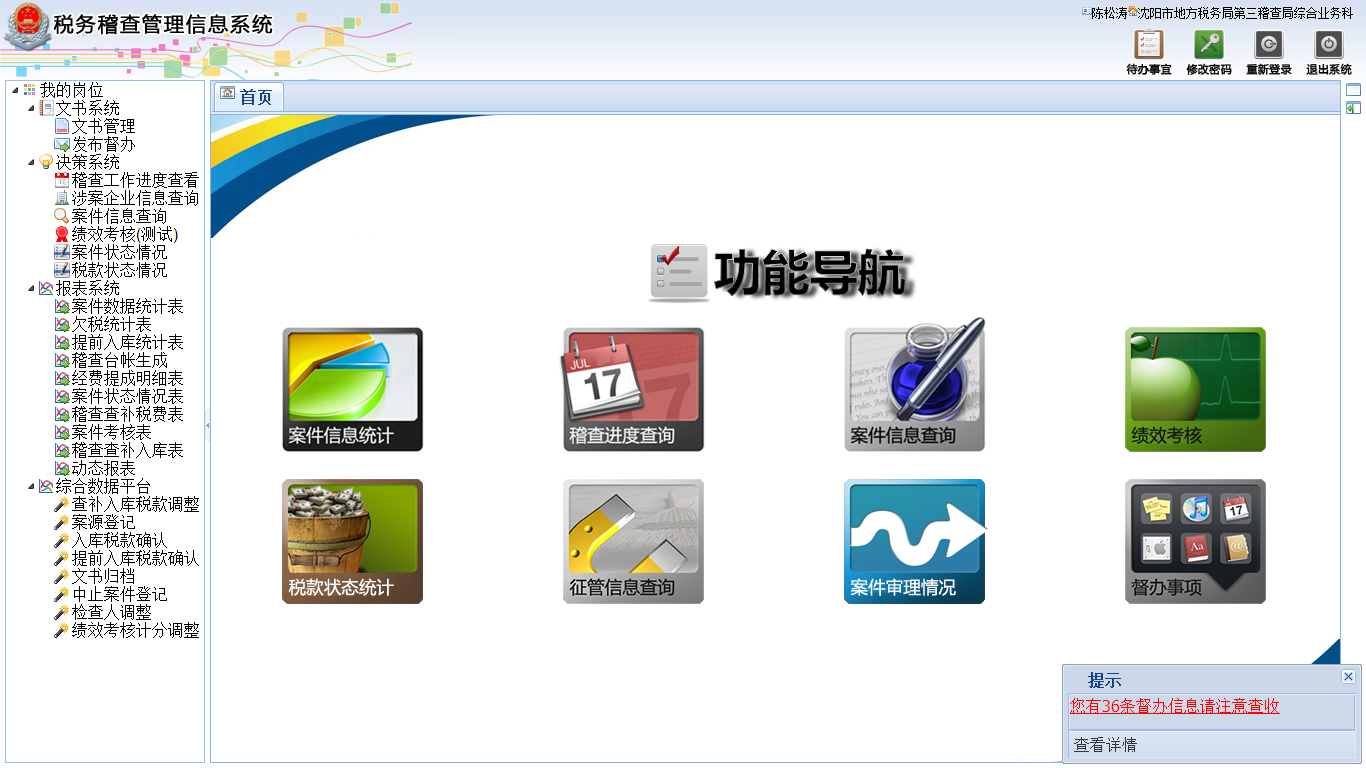
Task: Open the 征管信息查询 magnet tile
Action: point(633,541)
